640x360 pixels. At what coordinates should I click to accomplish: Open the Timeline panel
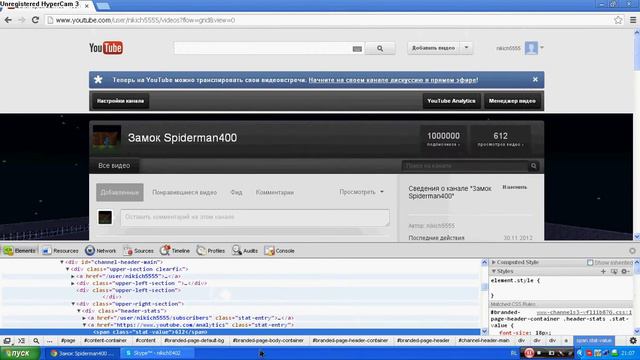(175, 251)
